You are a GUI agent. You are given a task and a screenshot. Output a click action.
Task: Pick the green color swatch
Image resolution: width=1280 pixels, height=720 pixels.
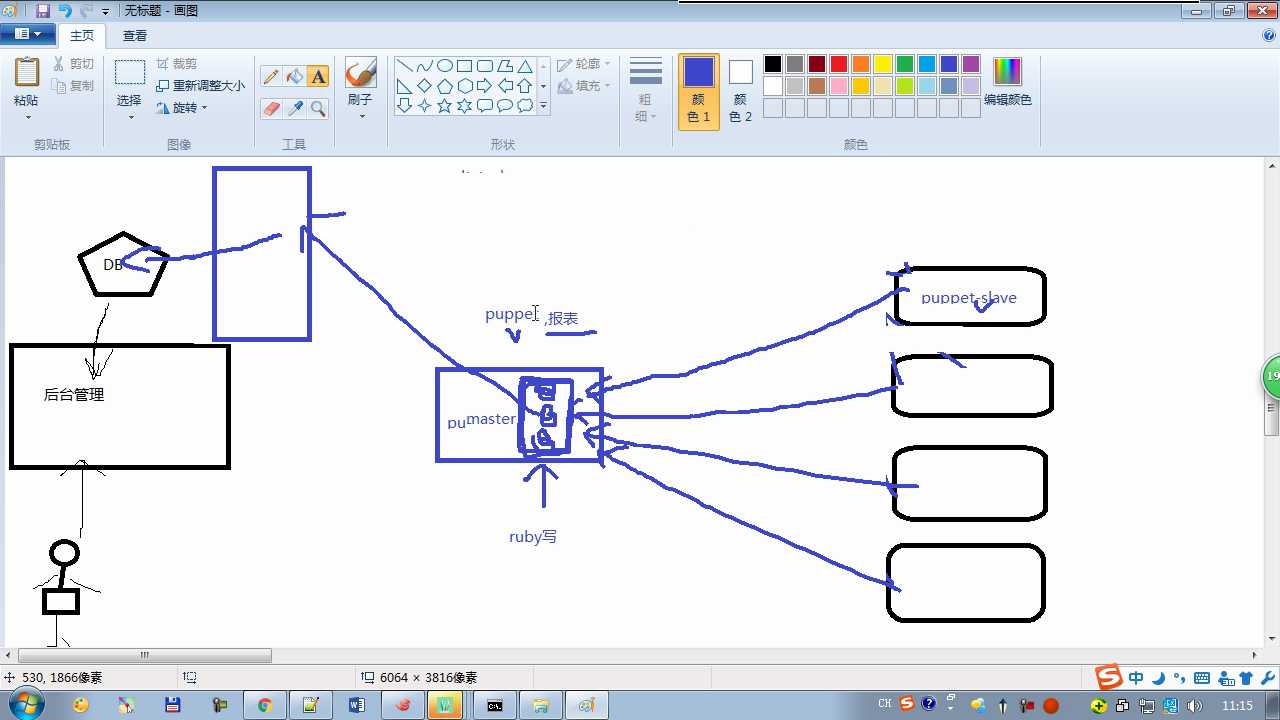905,64
